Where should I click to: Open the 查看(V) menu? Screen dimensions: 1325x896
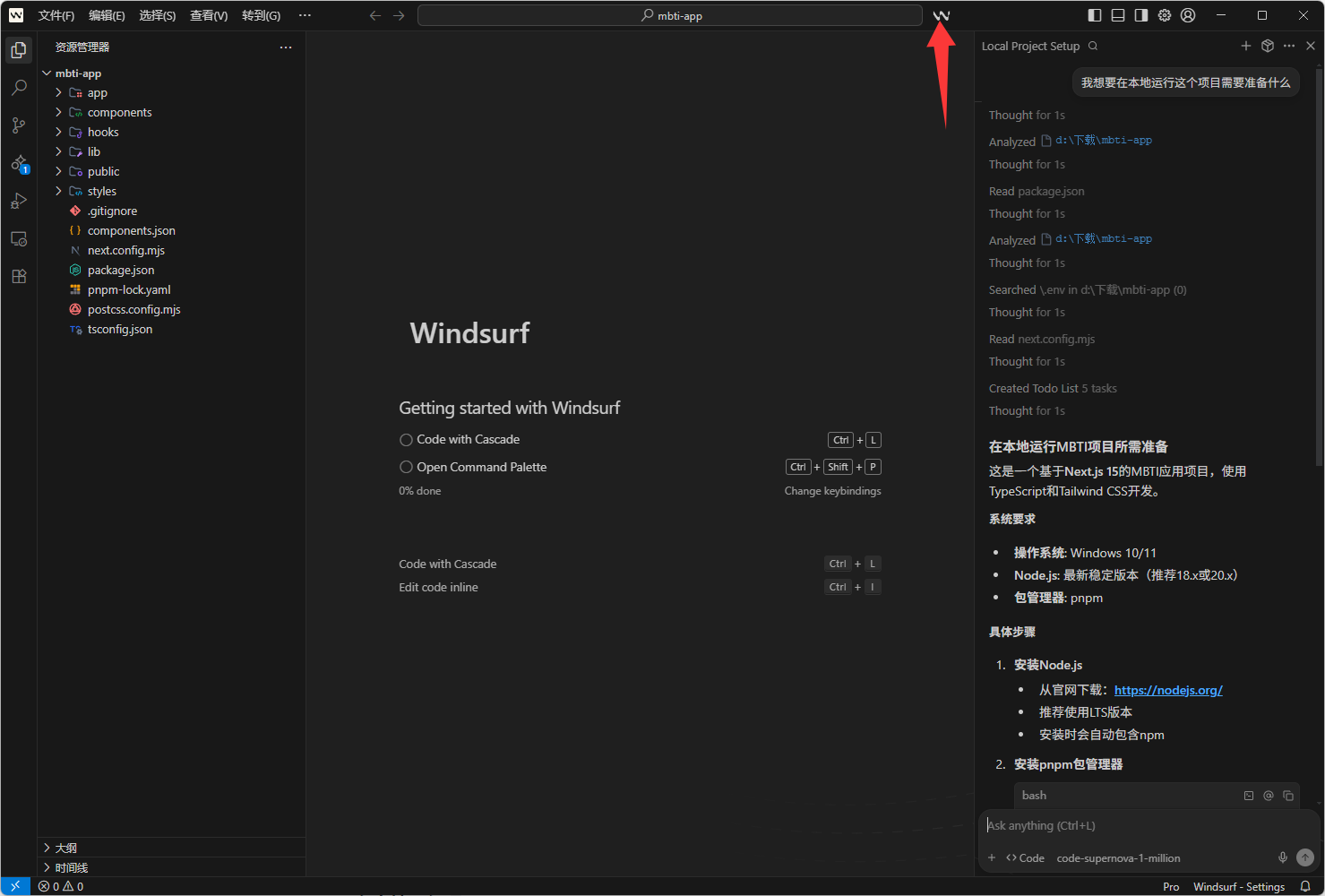click(209, 15)
